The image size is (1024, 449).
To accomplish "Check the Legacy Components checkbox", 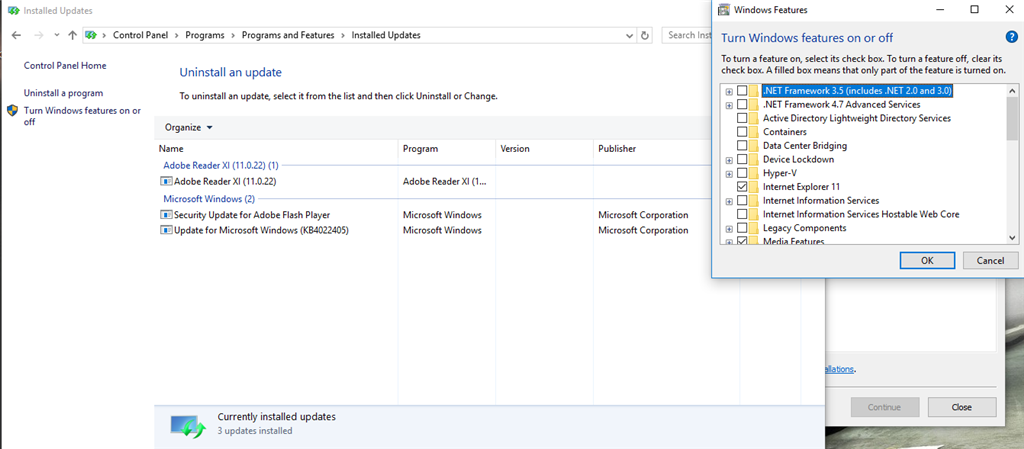I will pos(742,228).
